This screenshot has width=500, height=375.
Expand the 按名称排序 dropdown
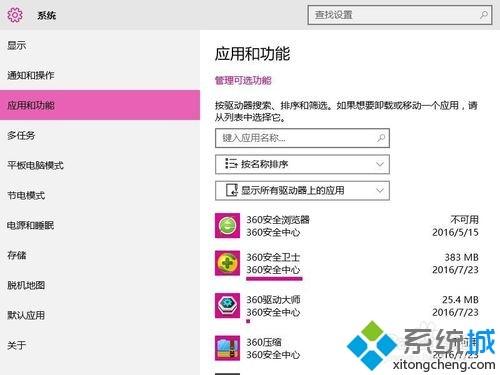click(x=302, y=164)
